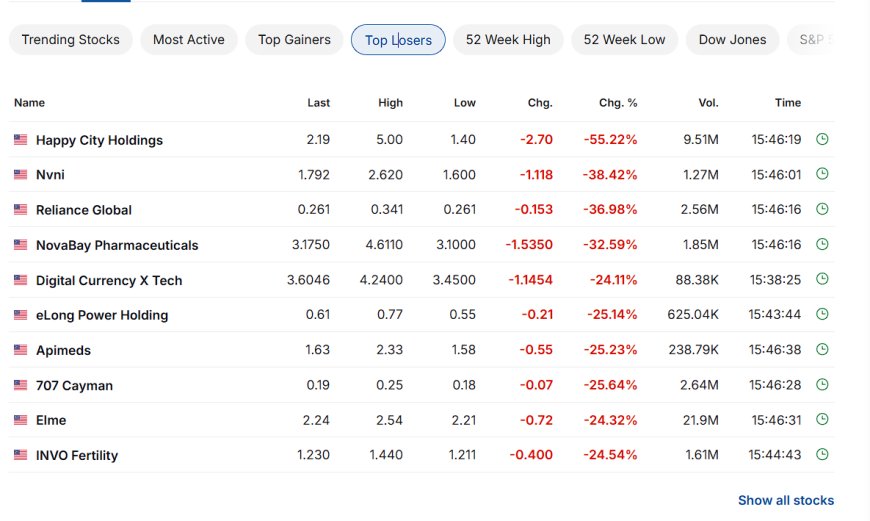870x521 pixels.
Task: Open the 52 Week High tab
Action: [508, 39]
